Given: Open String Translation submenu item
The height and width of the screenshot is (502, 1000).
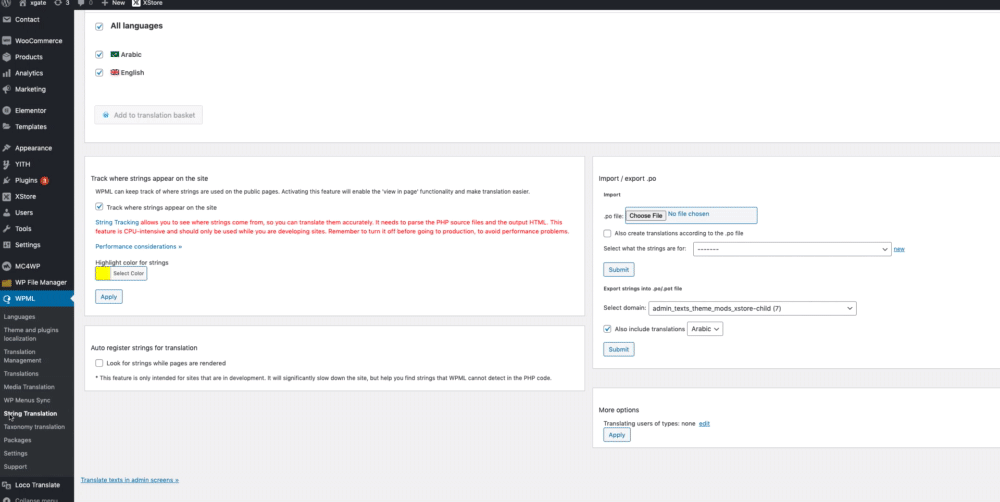Looking at the screenshot, I should click(x=30, y=413).
